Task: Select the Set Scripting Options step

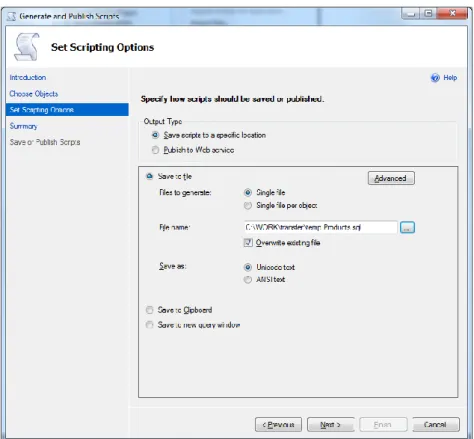Action: (x=67, y=110)
